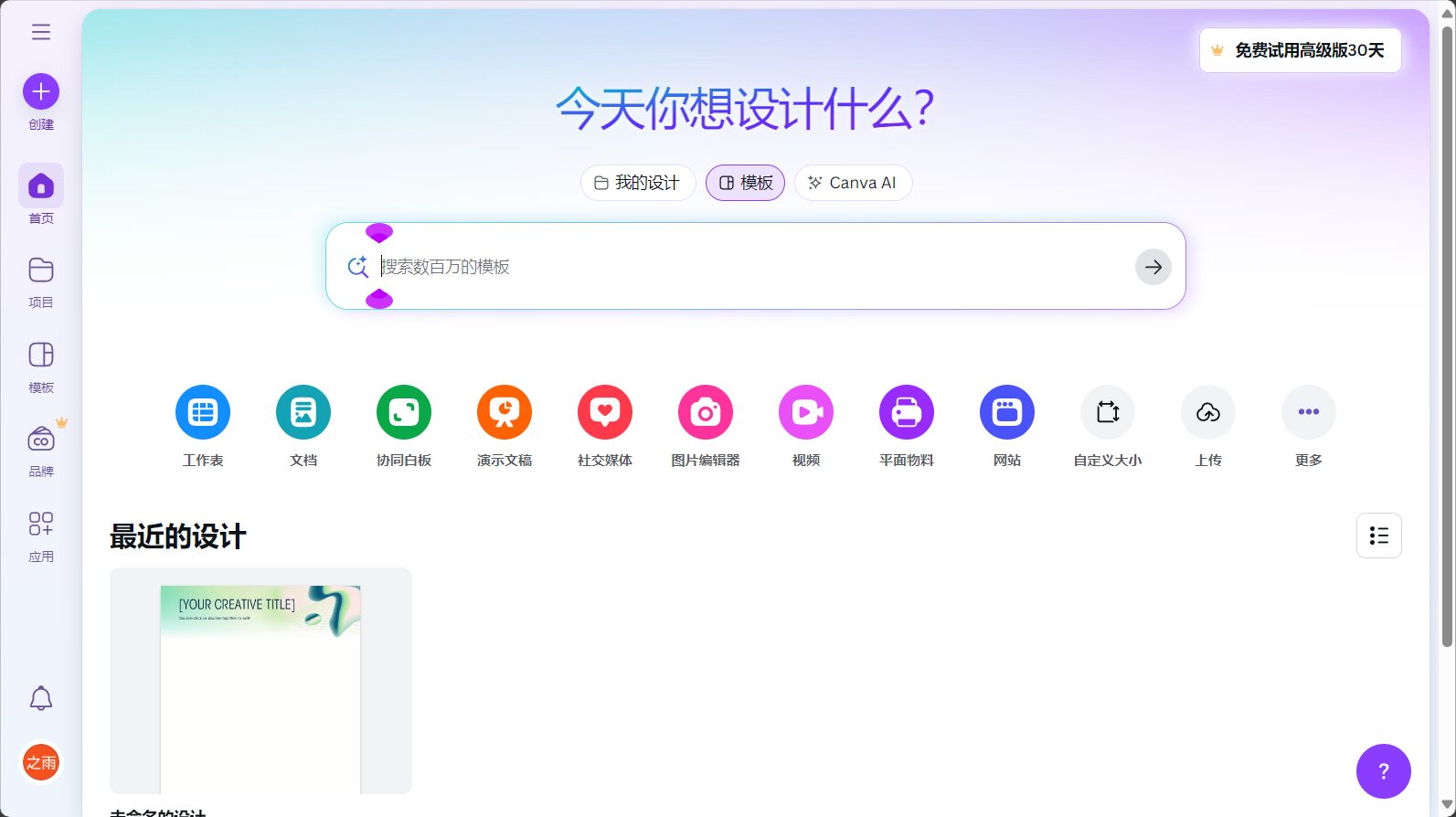The image size is (1456, 817).
Task: Open the Photo editor (图片编辑器)
Action: pos(706,412)
